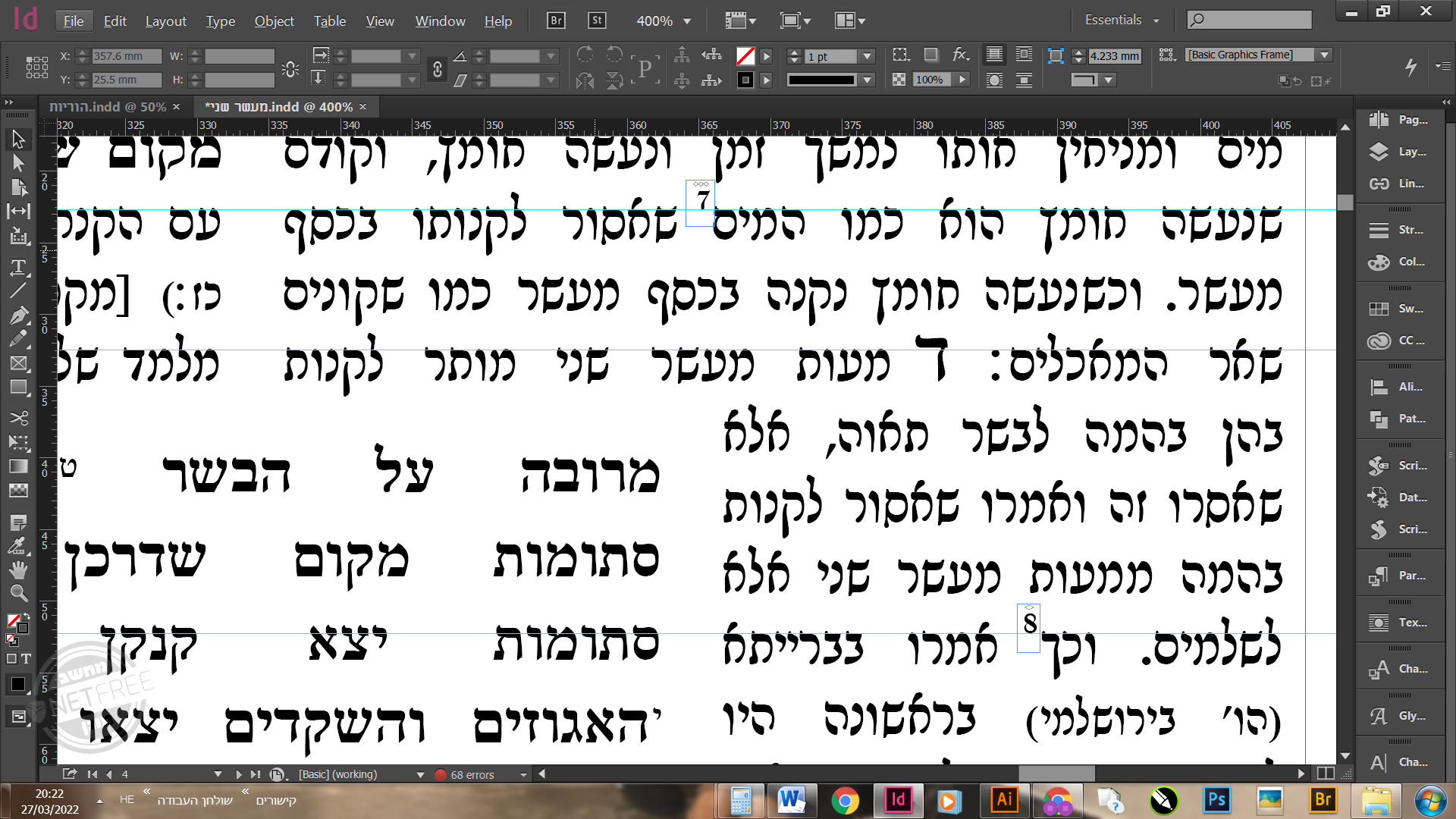This screenshot has height=819, width=1456.
Task: Toggle split layout view button
Action: 1326,773
